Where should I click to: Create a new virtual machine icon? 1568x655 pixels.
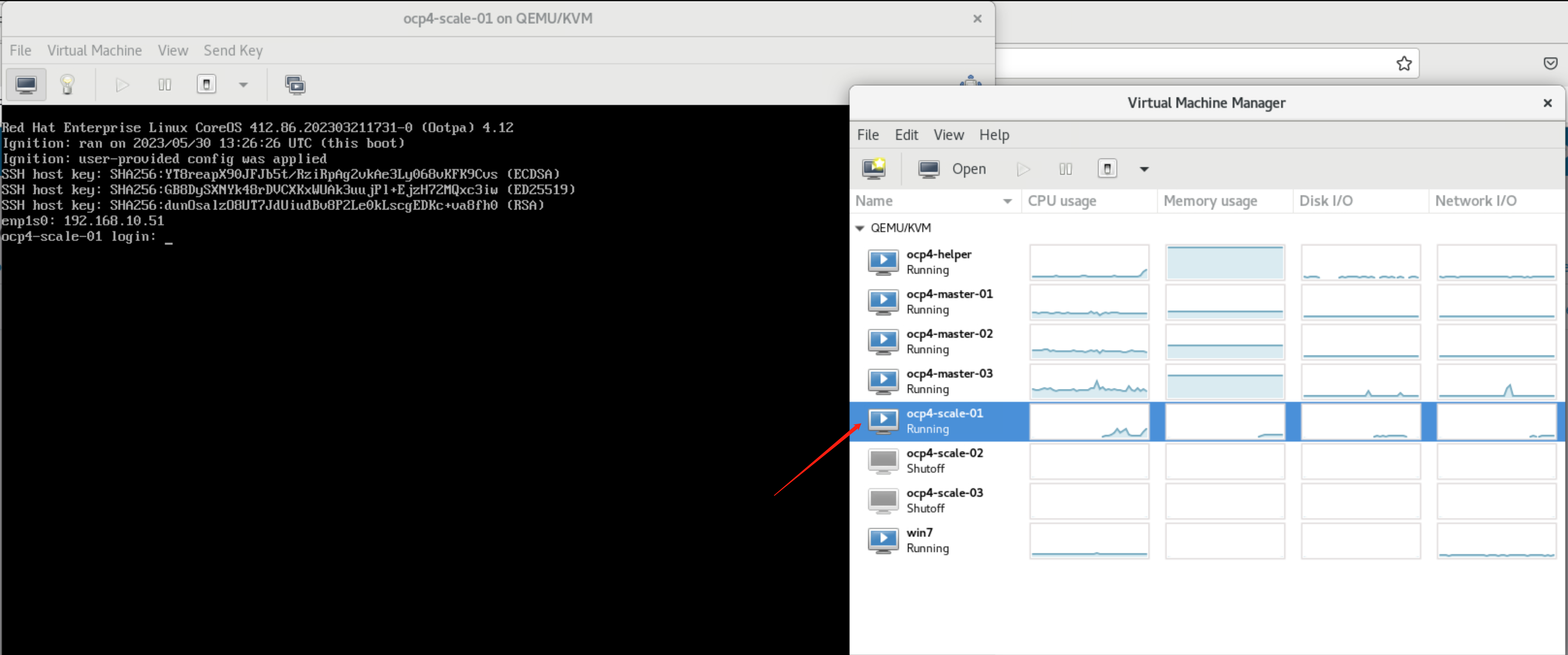pyautogui.click(x=874, y=169)
